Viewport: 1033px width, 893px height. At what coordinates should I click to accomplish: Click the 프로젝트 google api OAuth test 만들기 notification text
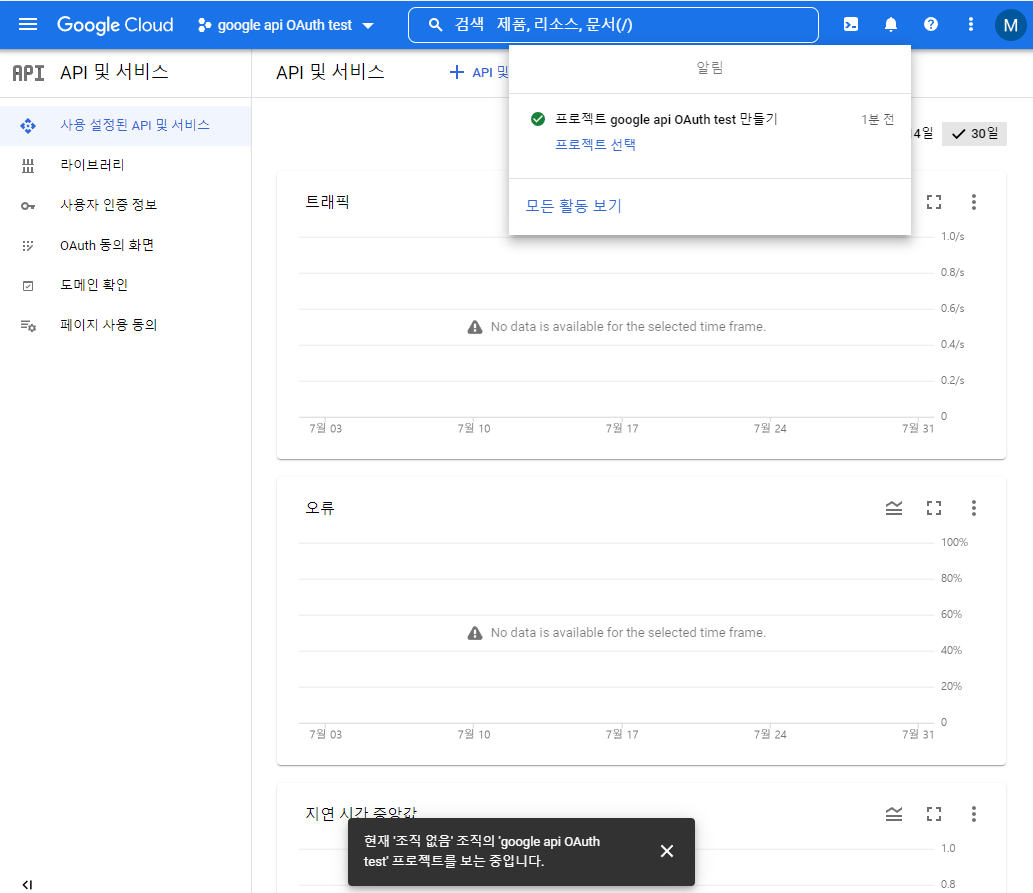pyautogui.click(x=666, y=119)
